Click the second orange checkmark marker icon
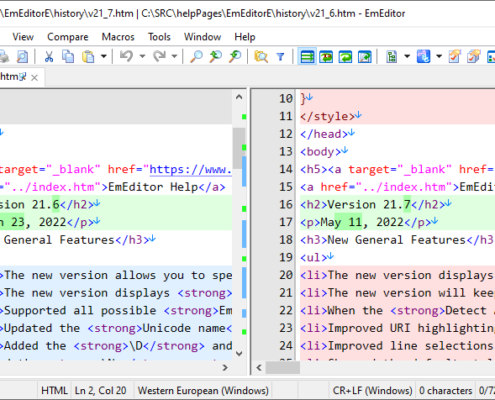Screen dimensions: 495x400 [474, 56]
